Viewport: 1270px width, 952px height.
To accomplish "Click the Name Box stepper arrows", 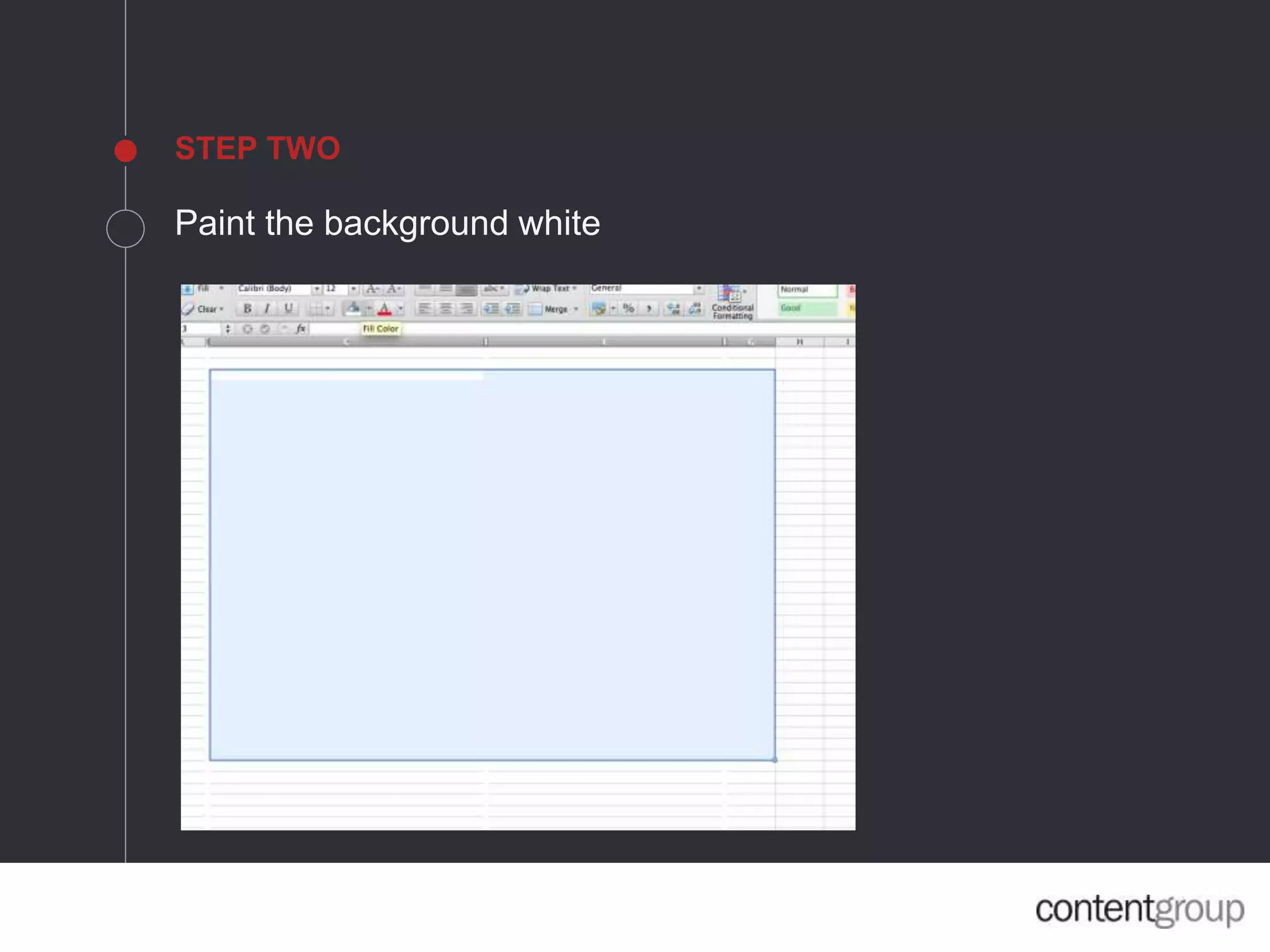I will pyautogui.click(x=228, y=329).
